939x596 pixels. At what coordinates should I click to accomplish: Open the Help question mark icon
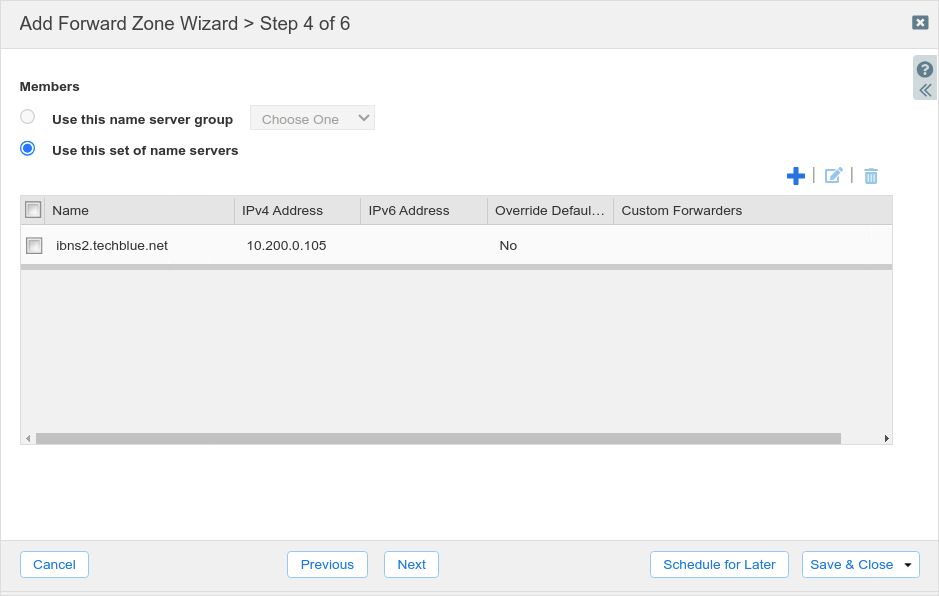(925, 70)
